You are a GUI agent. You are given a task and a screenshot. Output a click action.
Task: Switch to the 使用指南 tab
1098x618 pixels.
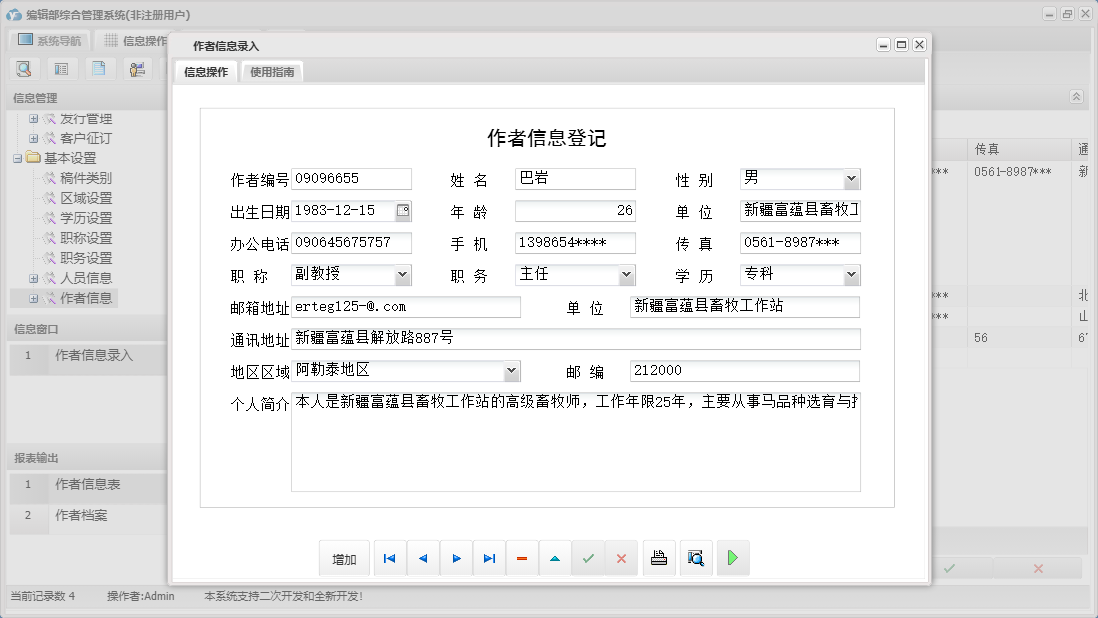pyautogui.click(x=272, y=71)
